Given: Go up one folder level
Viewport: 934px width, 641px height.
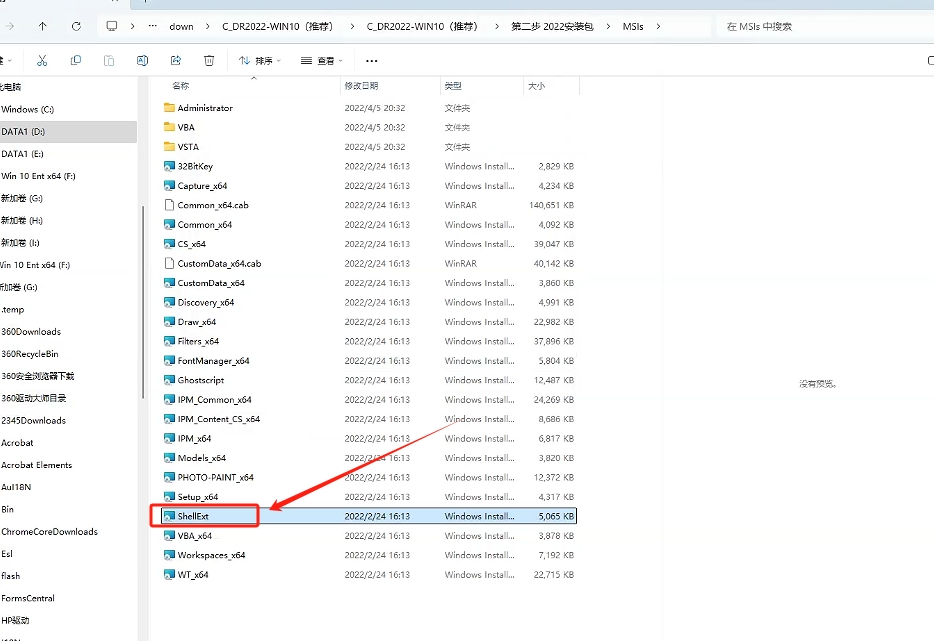Looking at the screenshot, I should 42,26.
